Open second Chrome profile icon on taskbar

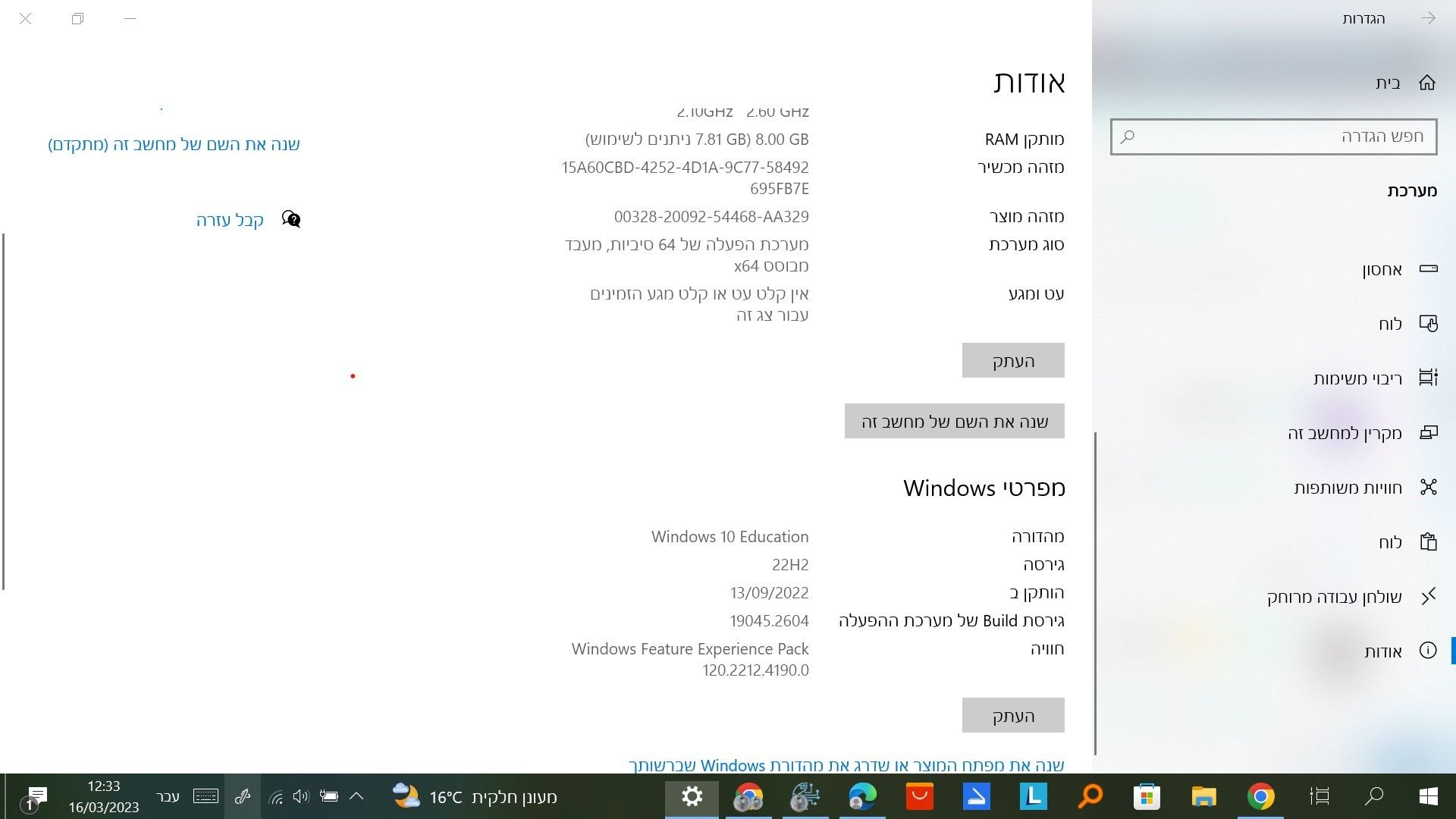(x=748, y=796)
